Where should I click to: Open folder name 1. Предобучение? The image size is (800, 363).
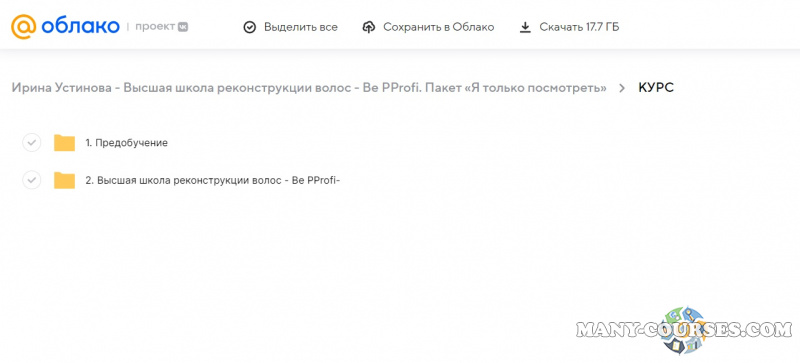pyautogui.click(x=127, y=143)
